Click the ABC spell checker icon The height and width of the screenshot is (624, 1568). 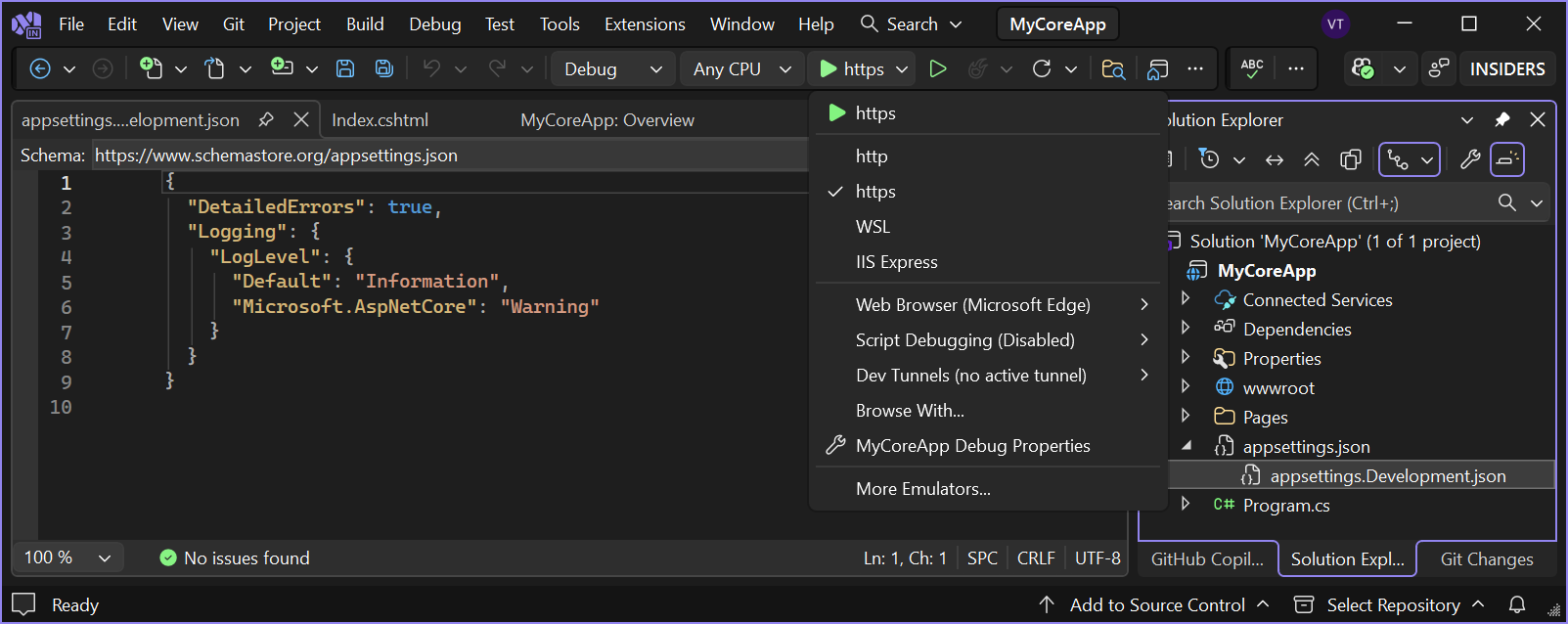(x=1252, y=68)
